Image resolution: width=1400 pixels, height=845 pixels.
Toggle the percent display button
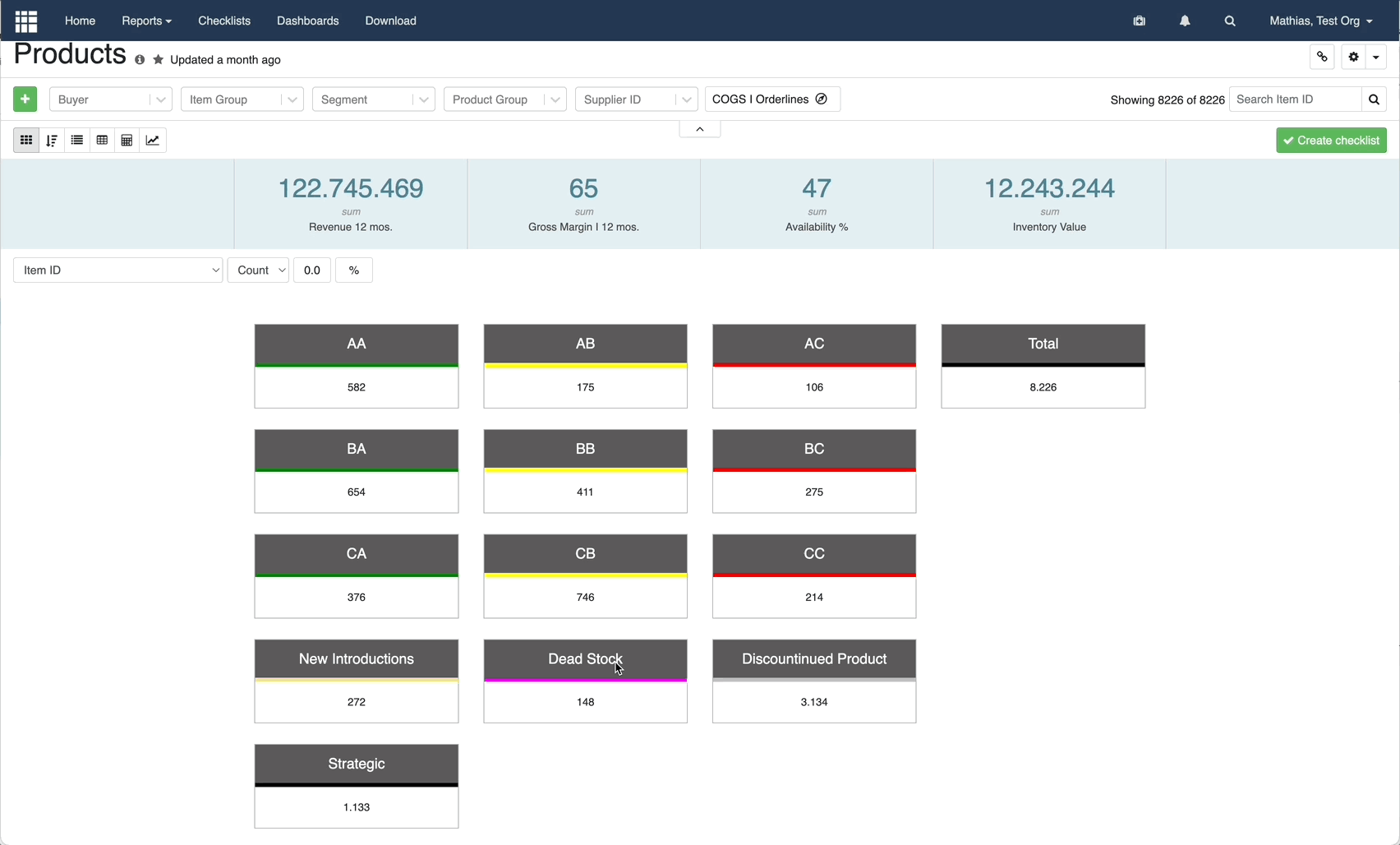click(354, 270)
